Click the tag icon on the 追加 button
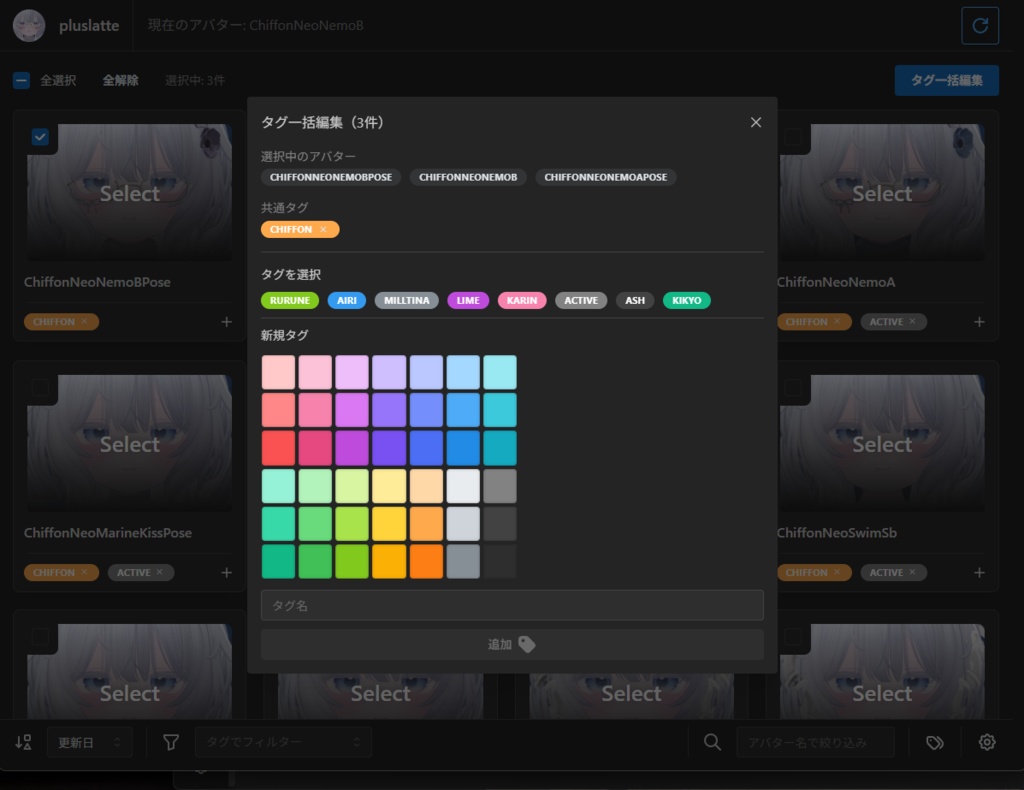The image size is (1024, 790). pyautogui.click(x=527, y=644)
